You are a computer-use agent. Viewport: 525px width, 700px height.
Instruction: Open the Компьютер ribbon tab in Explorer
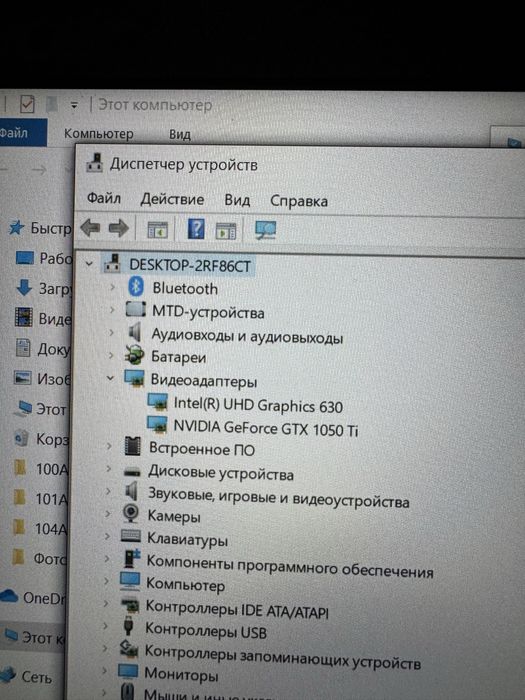click(99, 133)
